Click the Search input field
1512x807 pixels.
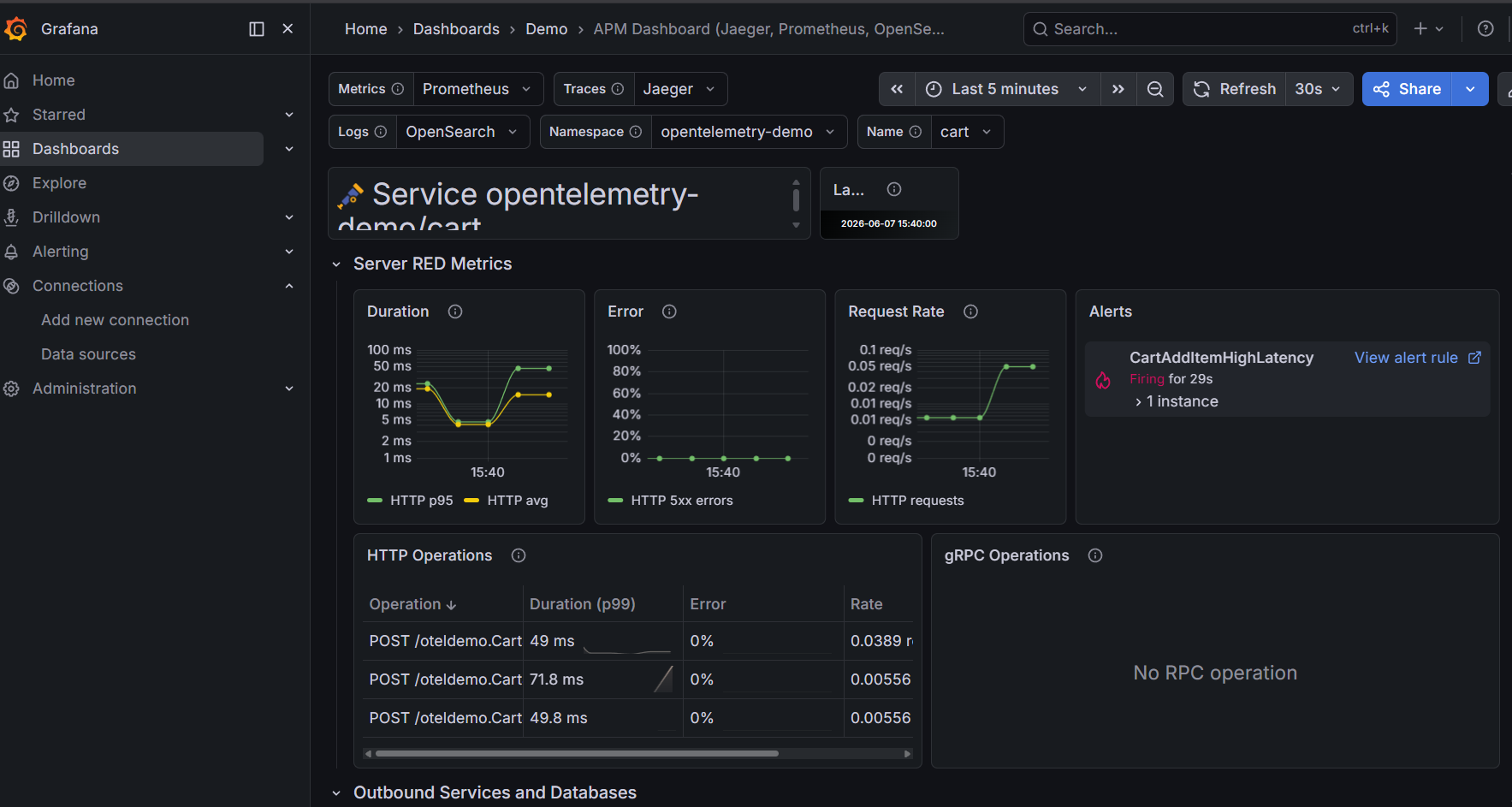point(1210,29)
